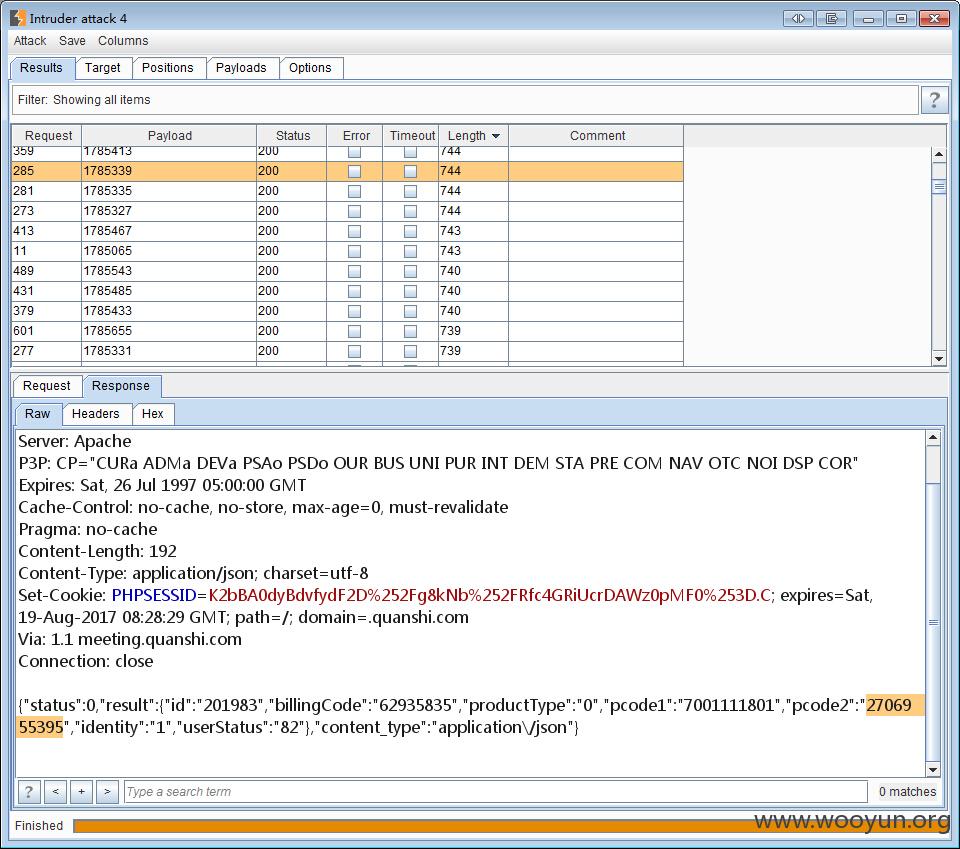Select the Results tab
The height and width of the screenshot is (849, 960).
tap(42, 68)
